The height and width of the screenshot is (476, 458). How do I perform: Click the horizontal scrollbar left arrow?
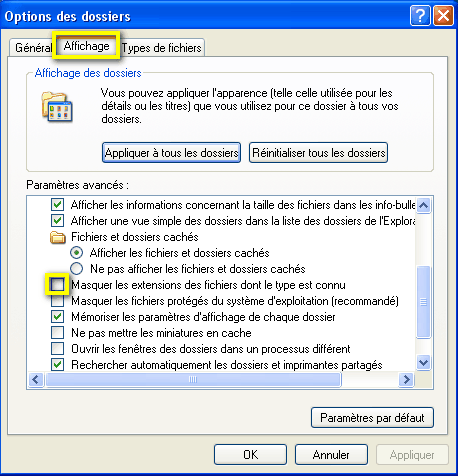click(x=36, y=379)
